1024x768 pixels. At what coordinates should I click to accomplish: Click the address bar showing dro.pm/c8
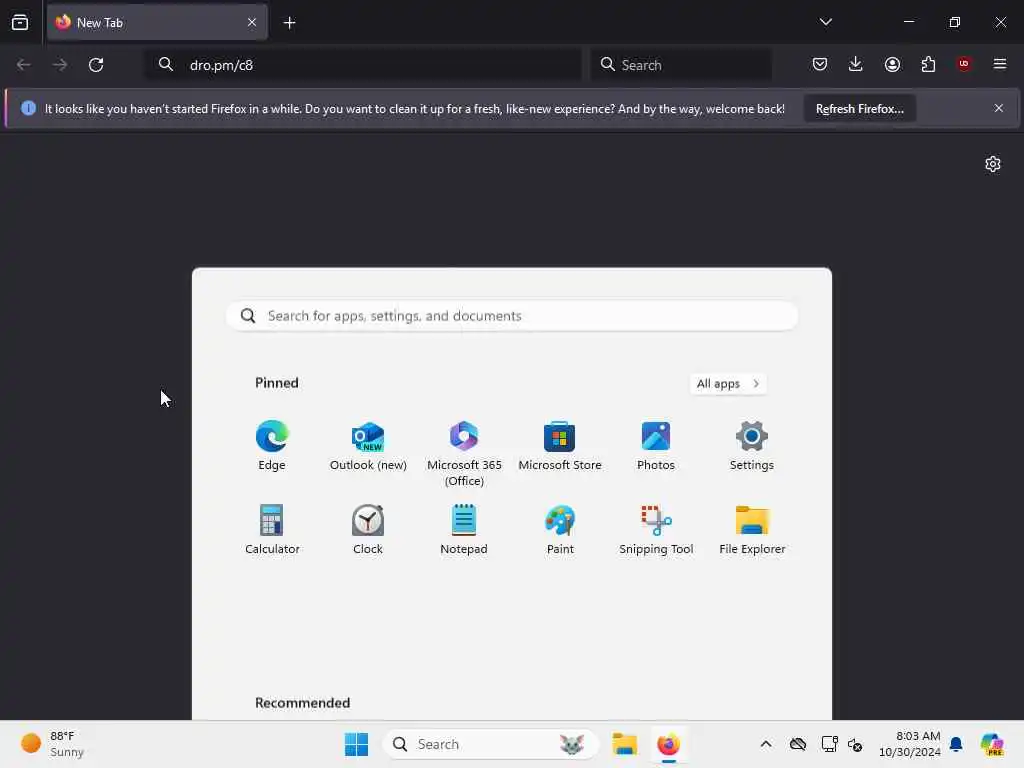(x=364, y=65)
